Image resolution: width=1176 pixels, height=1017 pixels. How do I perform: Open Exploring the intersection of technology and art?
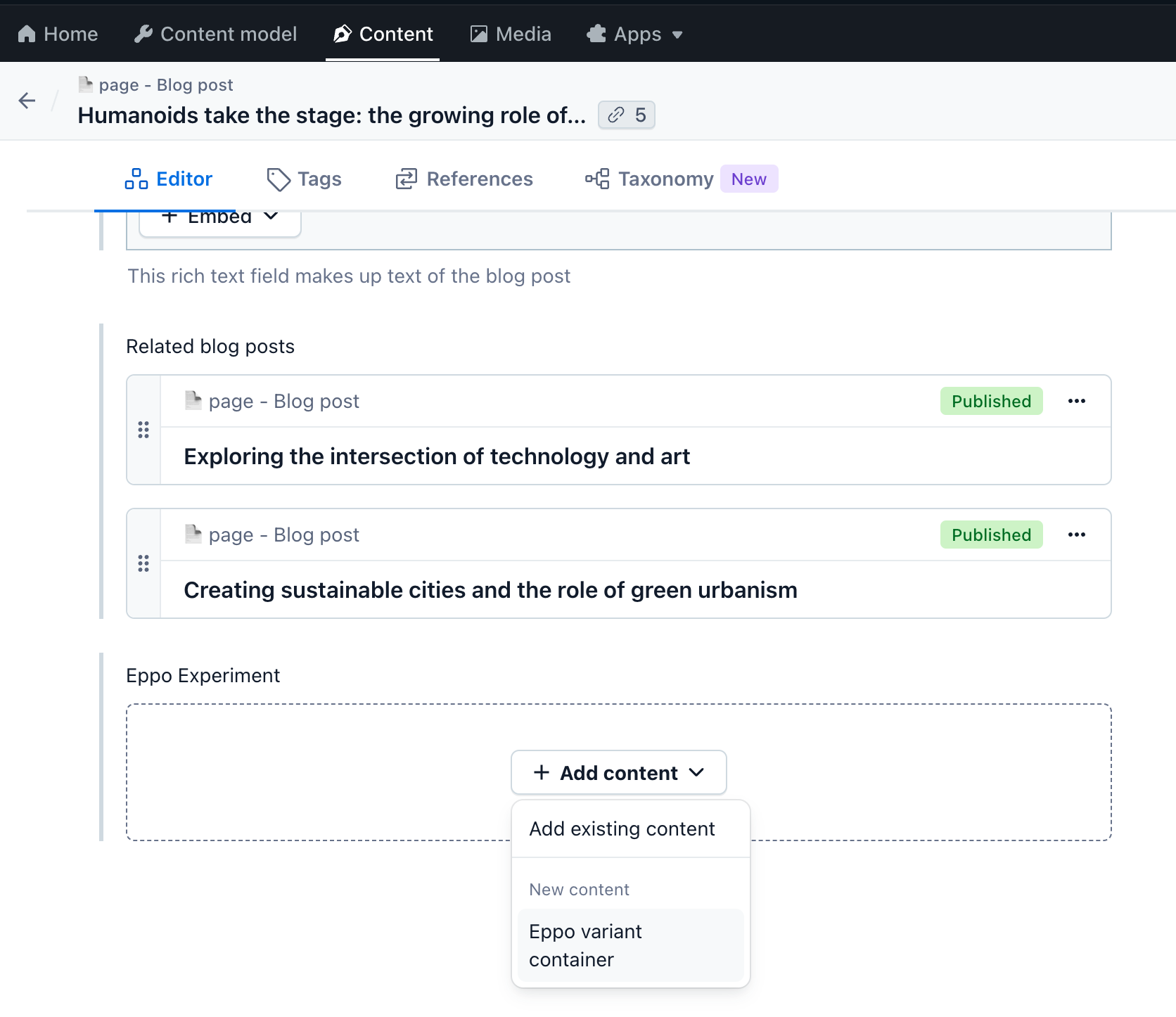point(437,456)
